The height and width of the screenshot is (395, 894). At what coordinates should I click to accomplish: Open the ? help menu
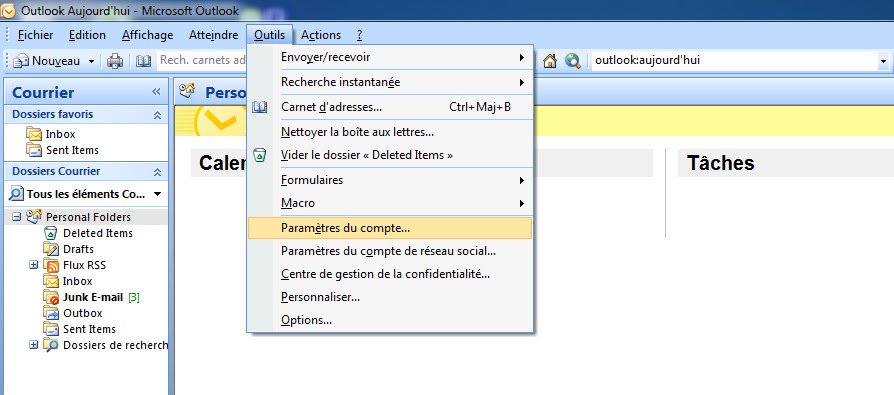click(359, 35)
